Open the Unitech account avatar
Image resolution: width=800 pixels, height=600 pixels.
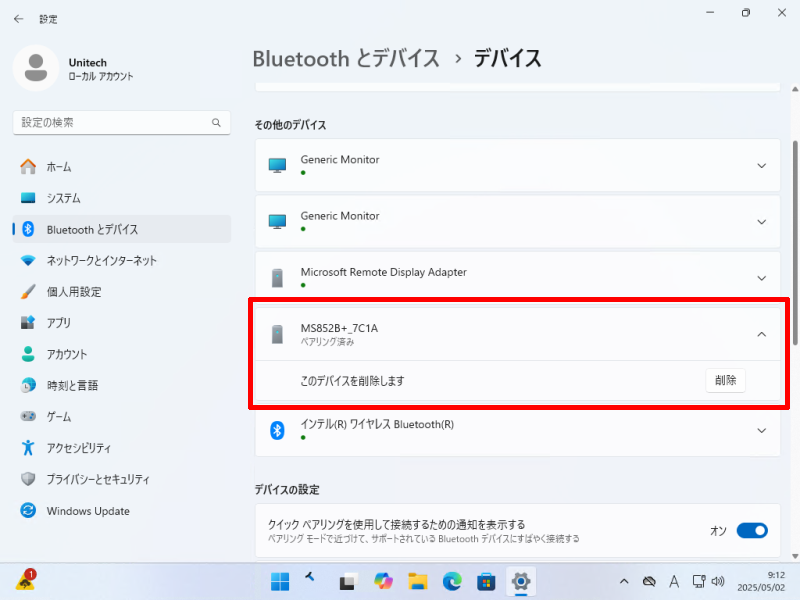click(x=36, y=68)
